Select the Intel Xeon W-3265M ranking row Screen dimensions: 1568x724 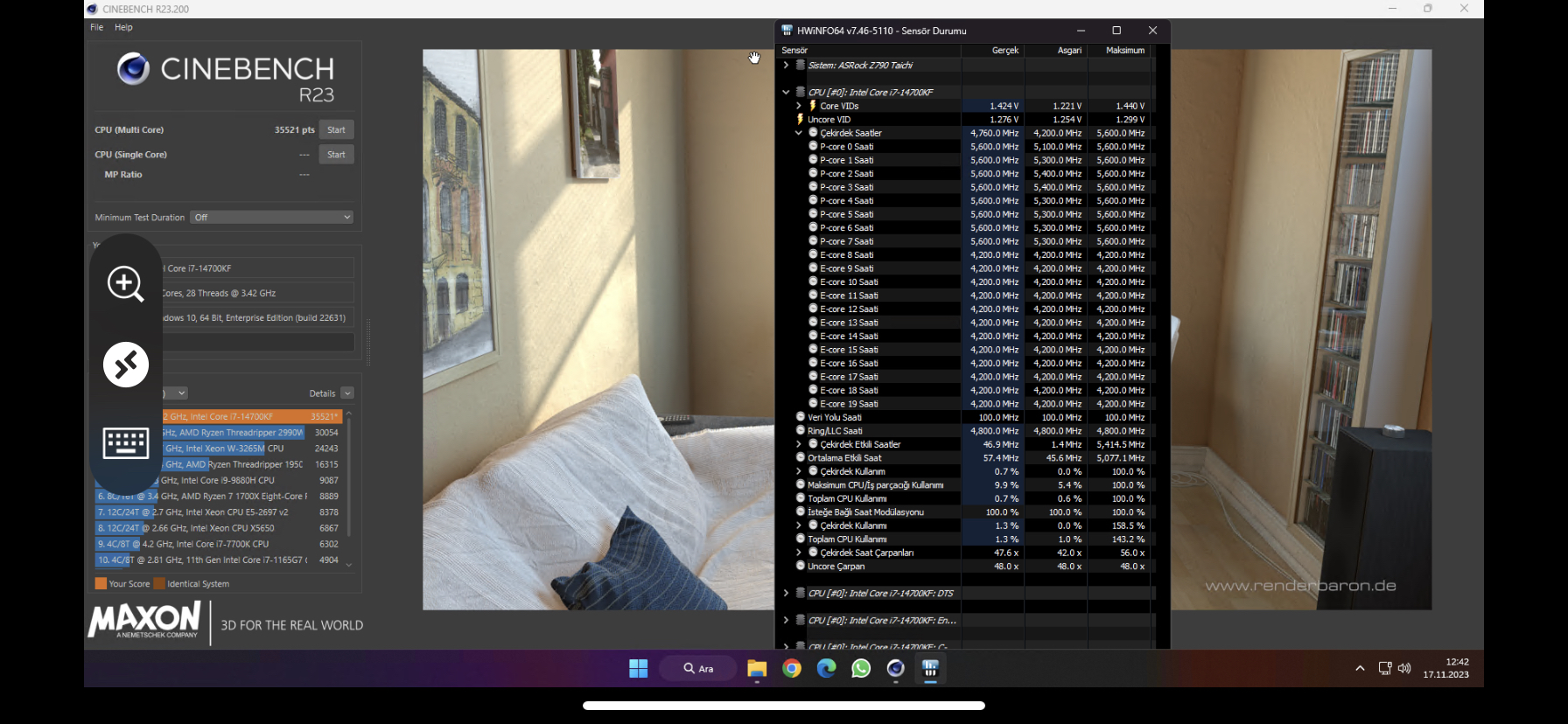pyautogui.click(x=218, y=449)
